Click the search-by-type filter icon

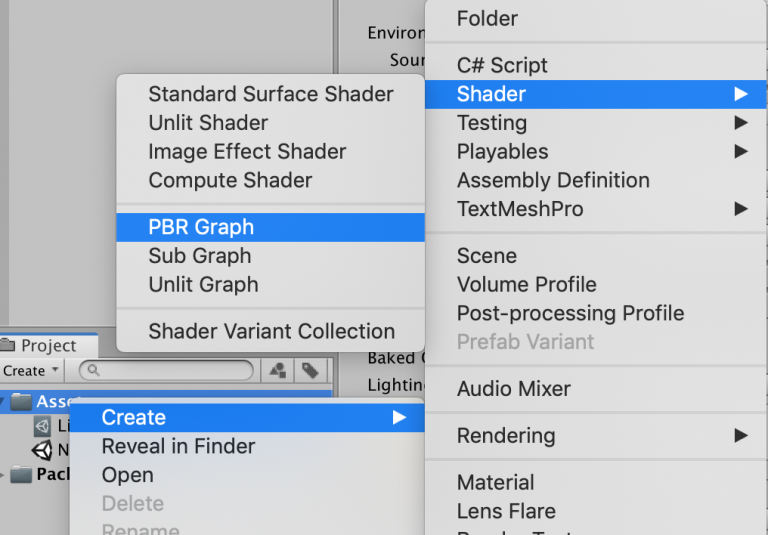(x=278, y=370)
